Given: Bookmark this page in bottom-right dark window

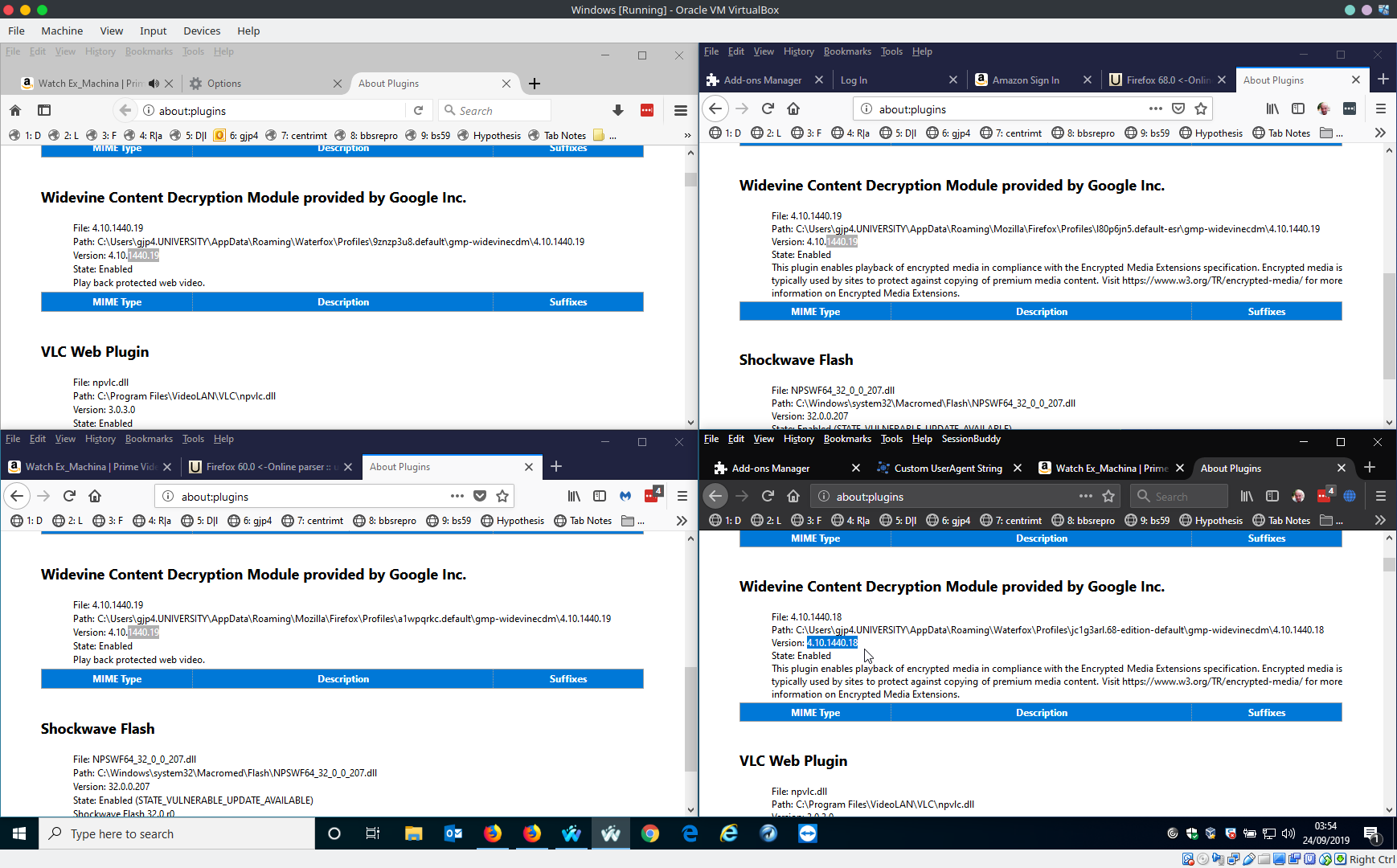Looking at the screenshot, I should [x=1108, y=496].
